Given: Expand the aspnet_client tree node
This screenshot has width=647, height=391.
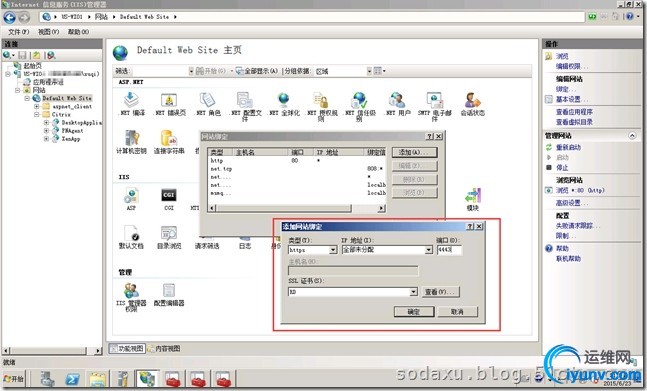Looking at the screenshot, I should pyautogui.click(x=37, y=106).
